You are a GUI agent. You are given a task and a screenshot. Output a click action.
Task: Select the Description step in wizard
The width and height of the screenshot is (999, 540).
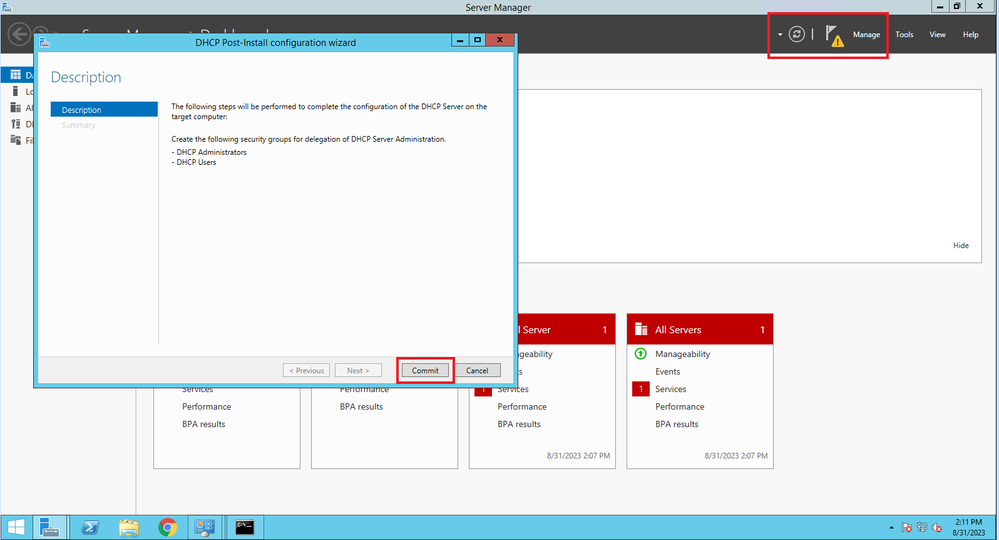[104, 110]
